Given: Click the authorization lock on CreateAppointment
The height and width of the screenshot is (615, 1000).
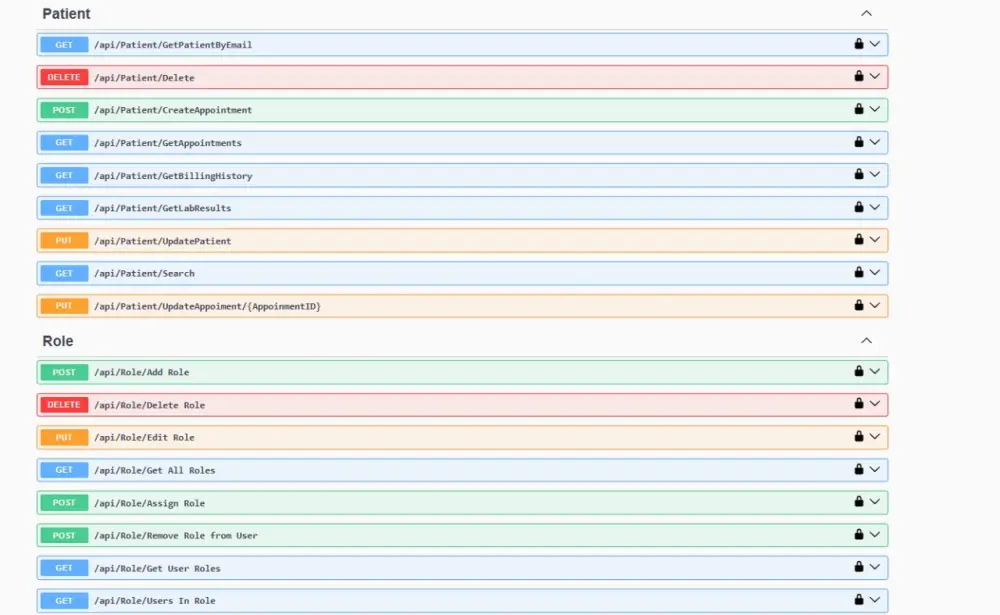Looking at the screenshot, I should tap(857, 110).
